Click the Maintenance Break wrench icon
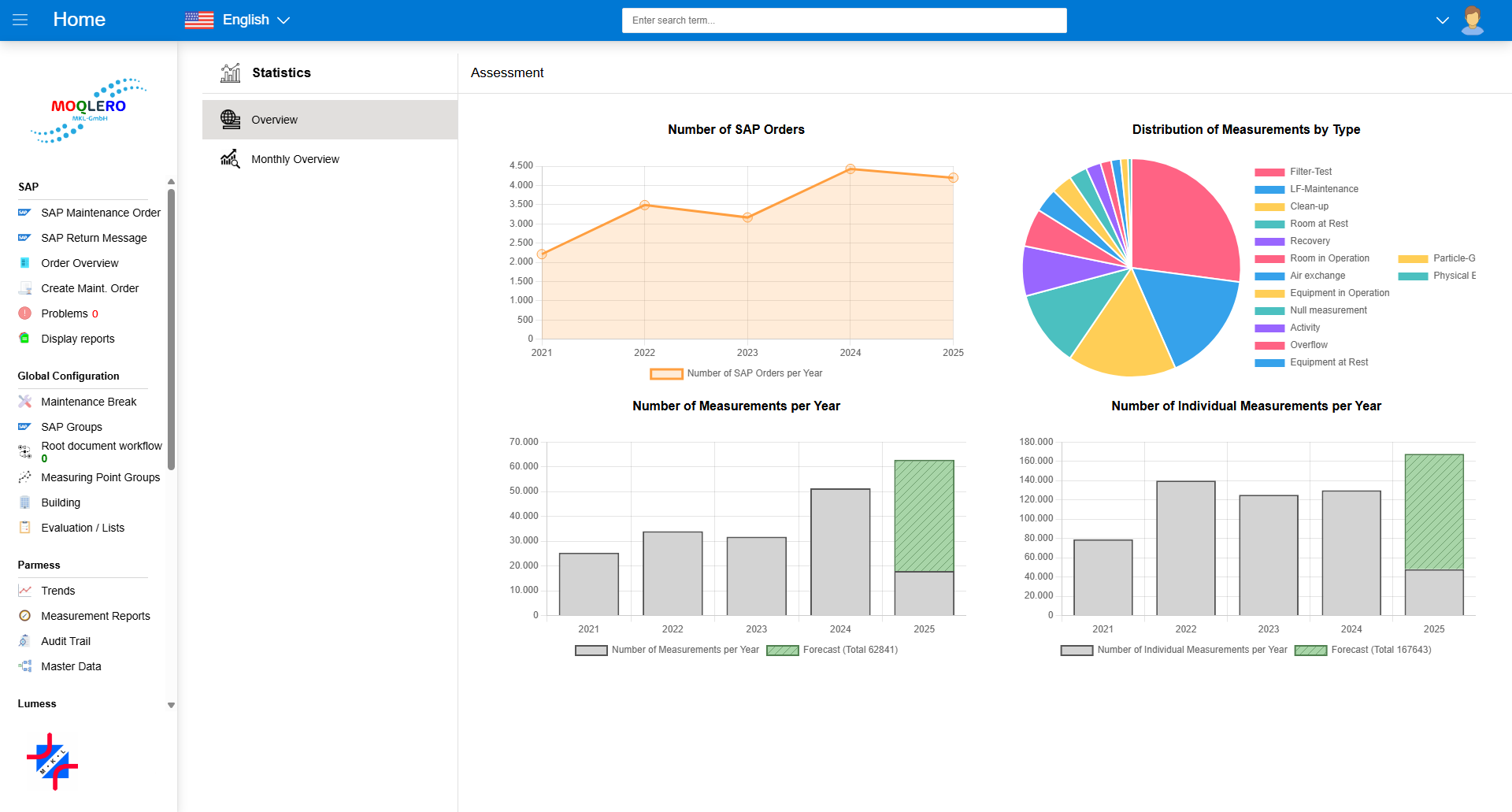 click(24, 402)
